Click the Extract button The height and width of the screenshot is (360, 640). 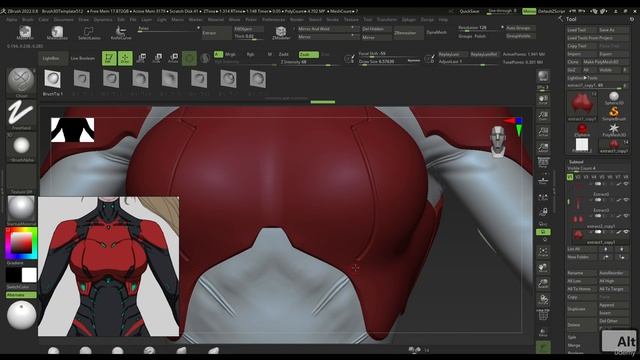216,33
